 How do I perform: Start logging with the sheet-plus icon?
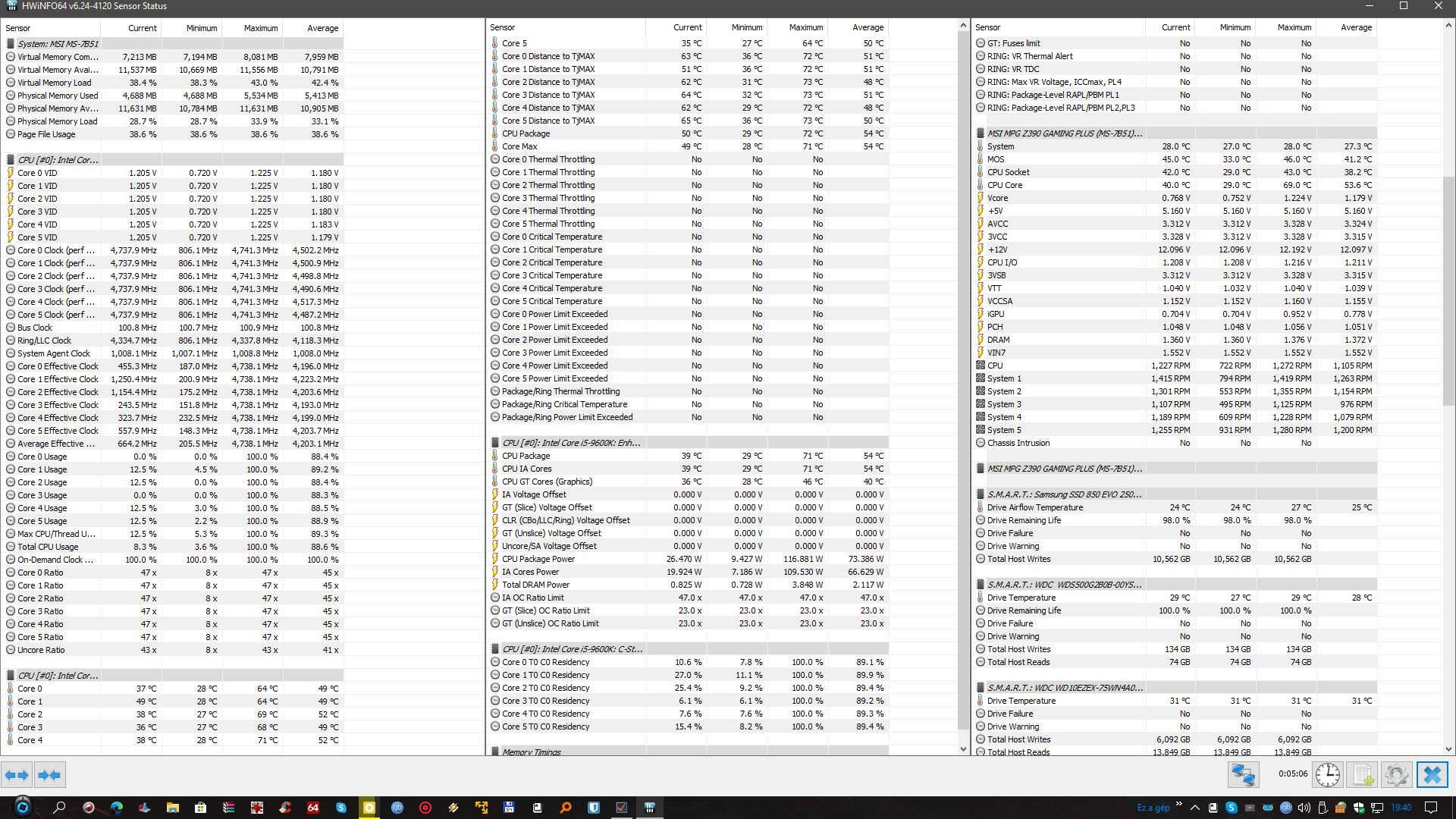click(1363, 775)
